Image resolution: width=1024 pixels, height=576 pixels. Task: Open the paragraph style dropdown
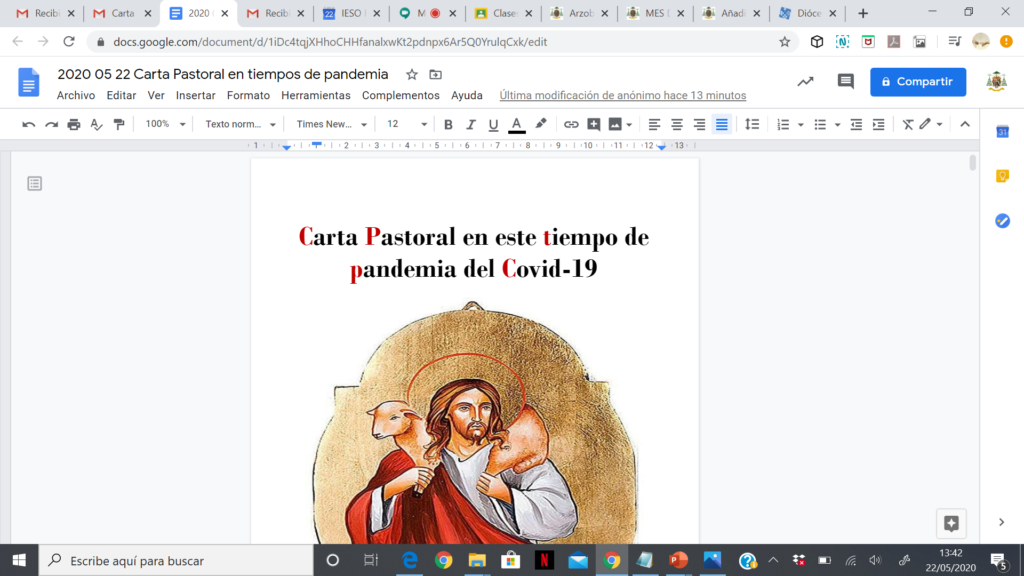(x=240, y=124)
